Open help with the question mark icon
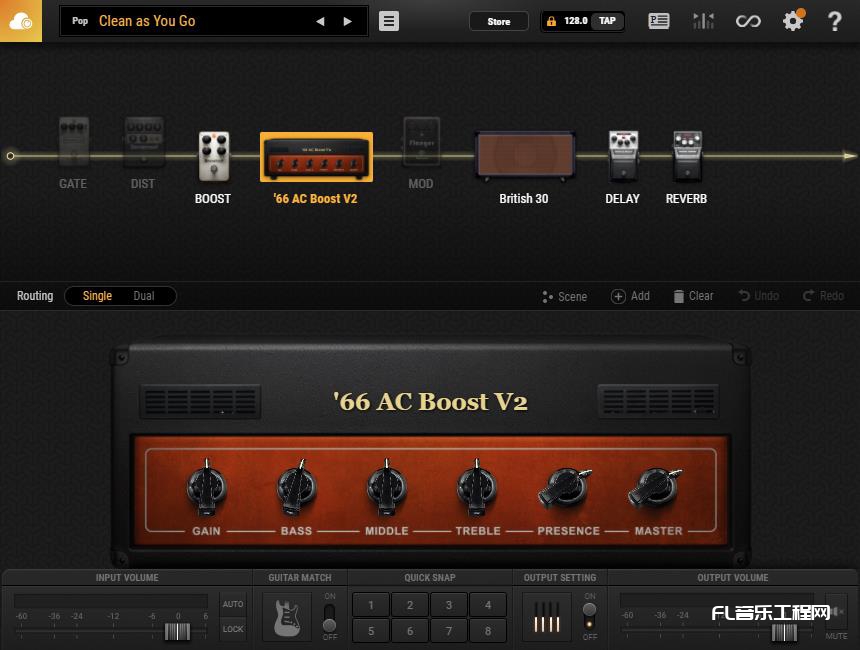The width and height of the screenshot is (860, 650). click(835, 20)
